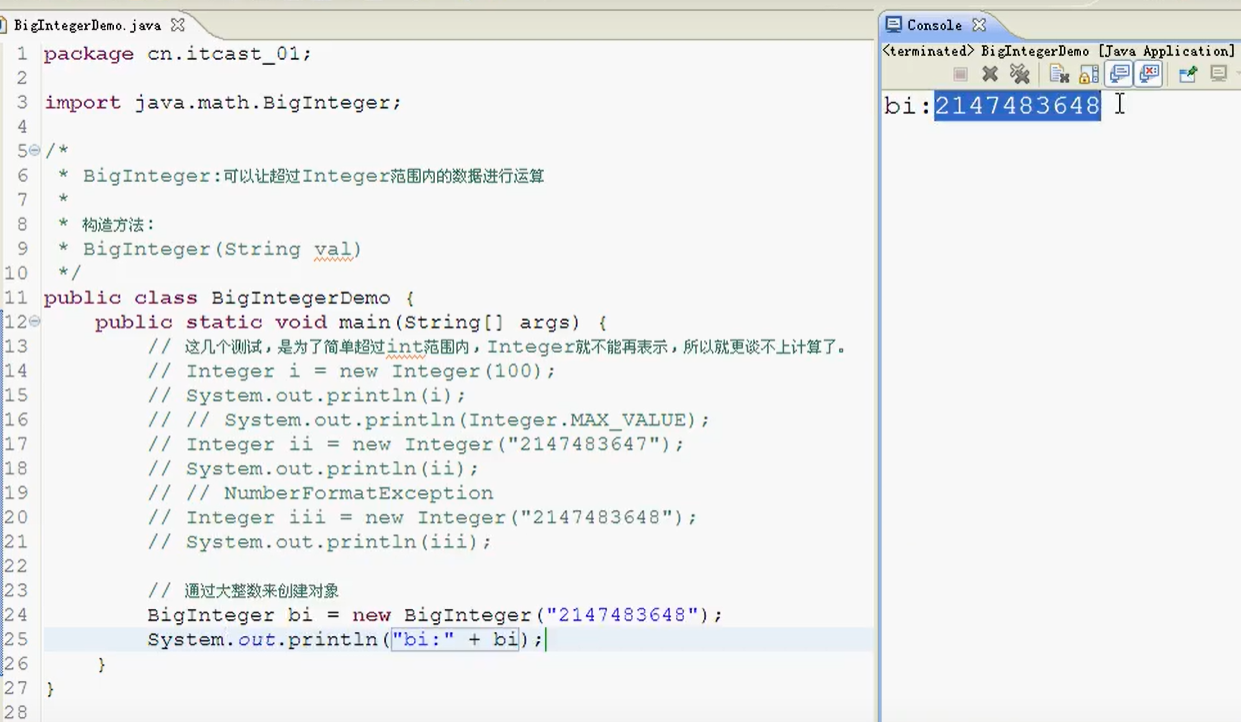This screenshot has width=1241, height=722.
Task: Click the Display Selected Console monitor icon
Action: coord(1217,73)
